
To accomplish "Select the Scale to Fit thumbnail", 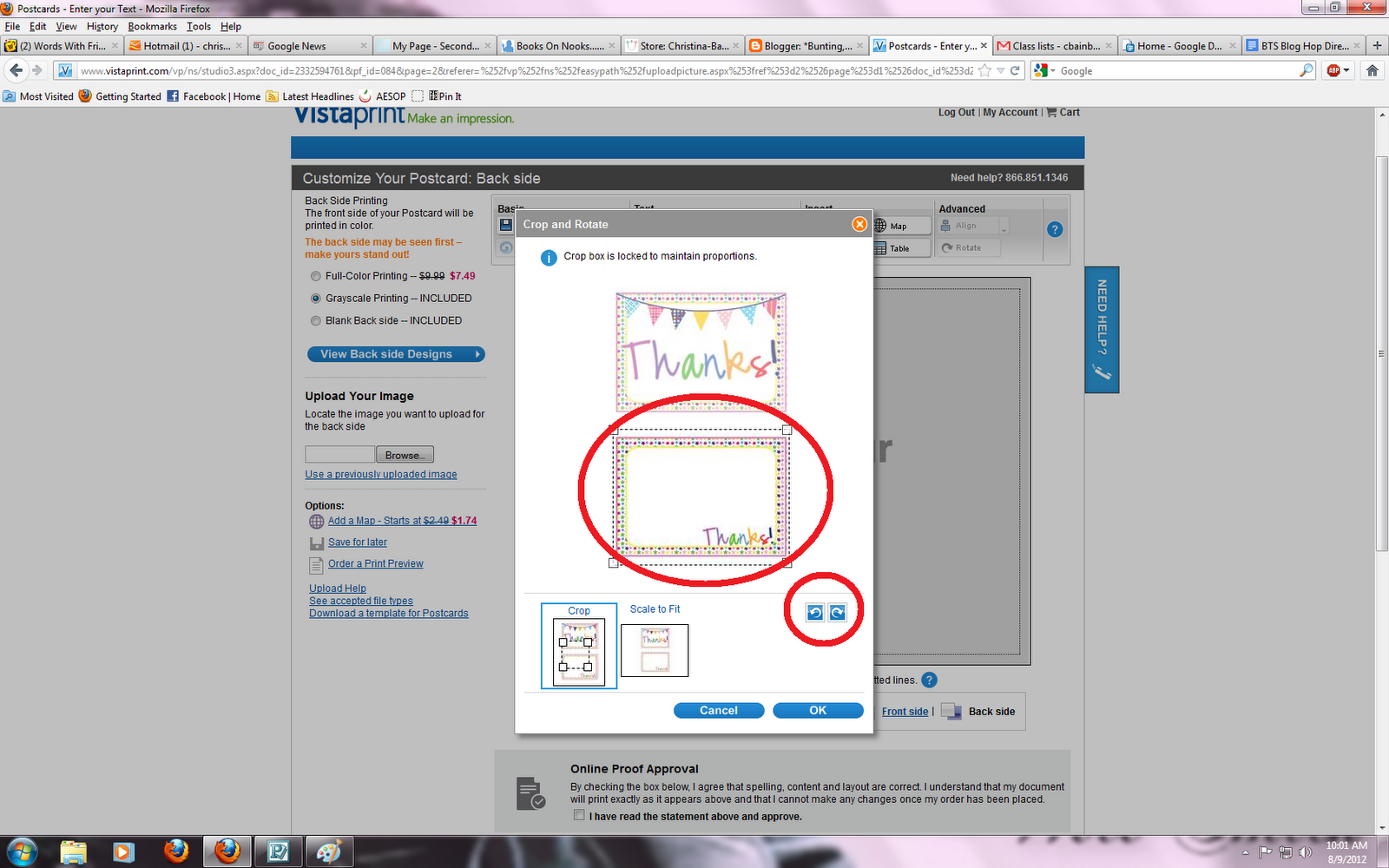I will click(x=655, y=650).
